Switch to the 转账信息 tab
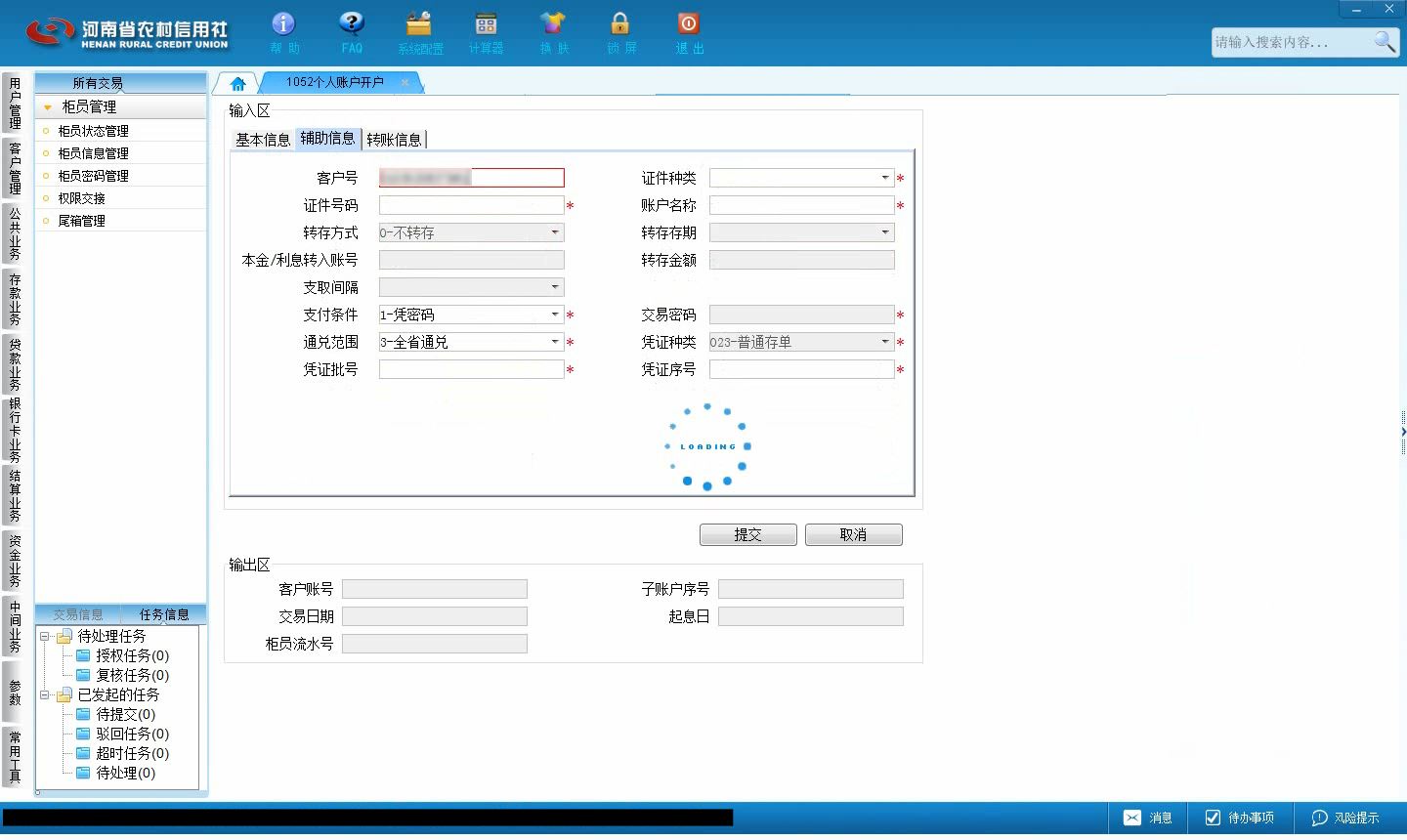 (x=394, y=140)
